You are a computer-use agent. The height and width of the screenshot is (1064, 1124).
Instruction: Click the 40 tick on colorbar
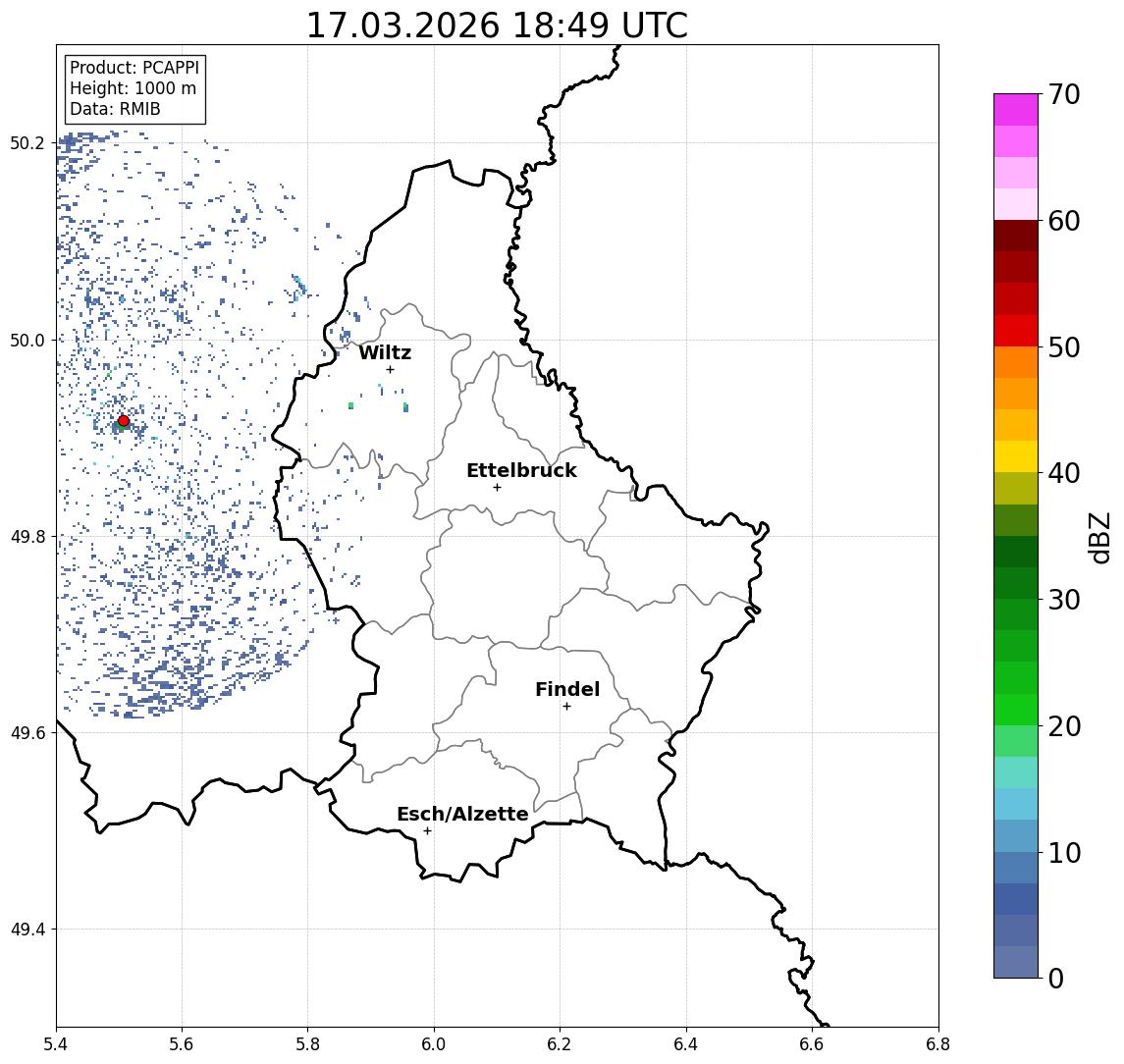[1064, 473]
